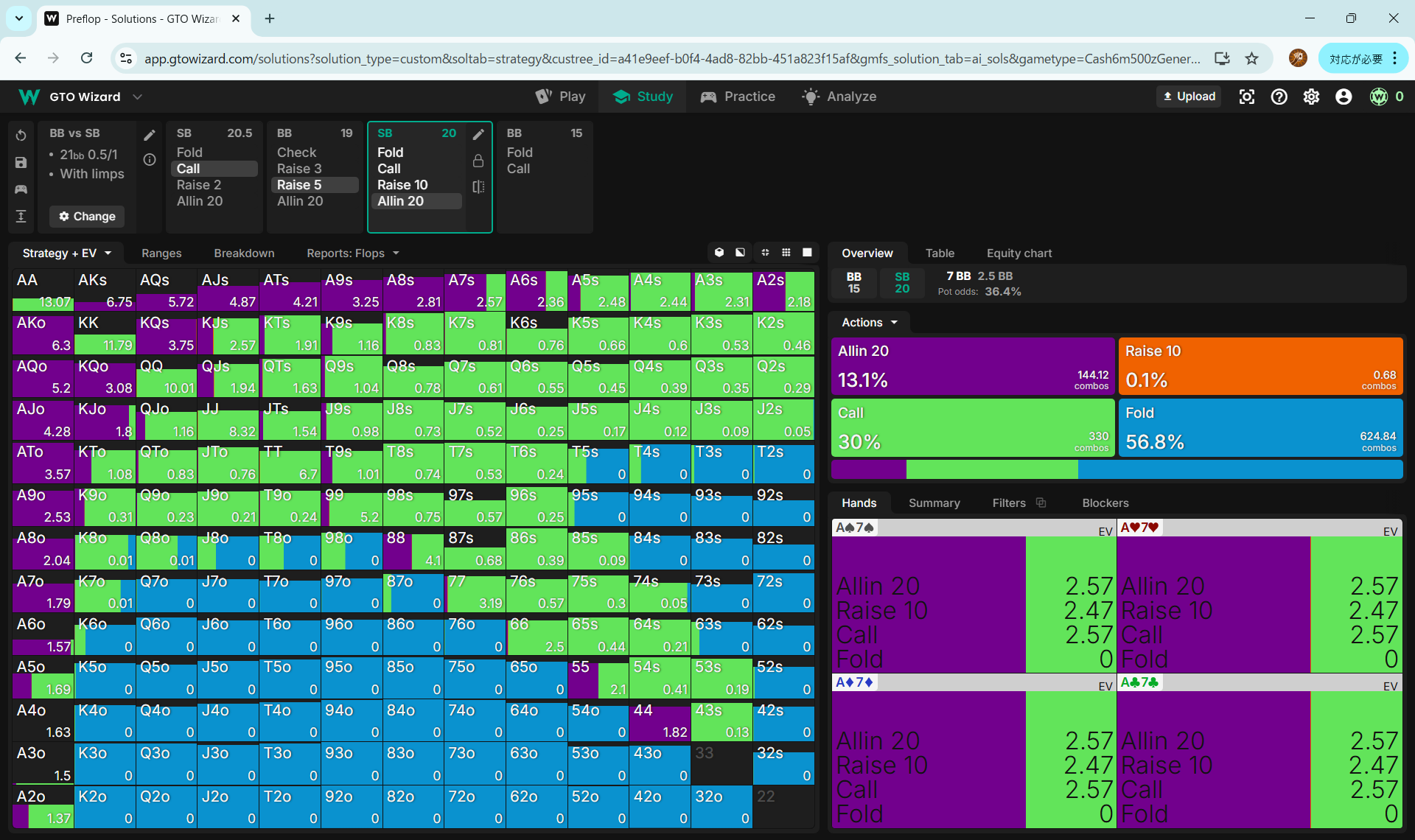
Task: Click the info circle icon beside BB vs SB
Action: [x=150, y=160]
